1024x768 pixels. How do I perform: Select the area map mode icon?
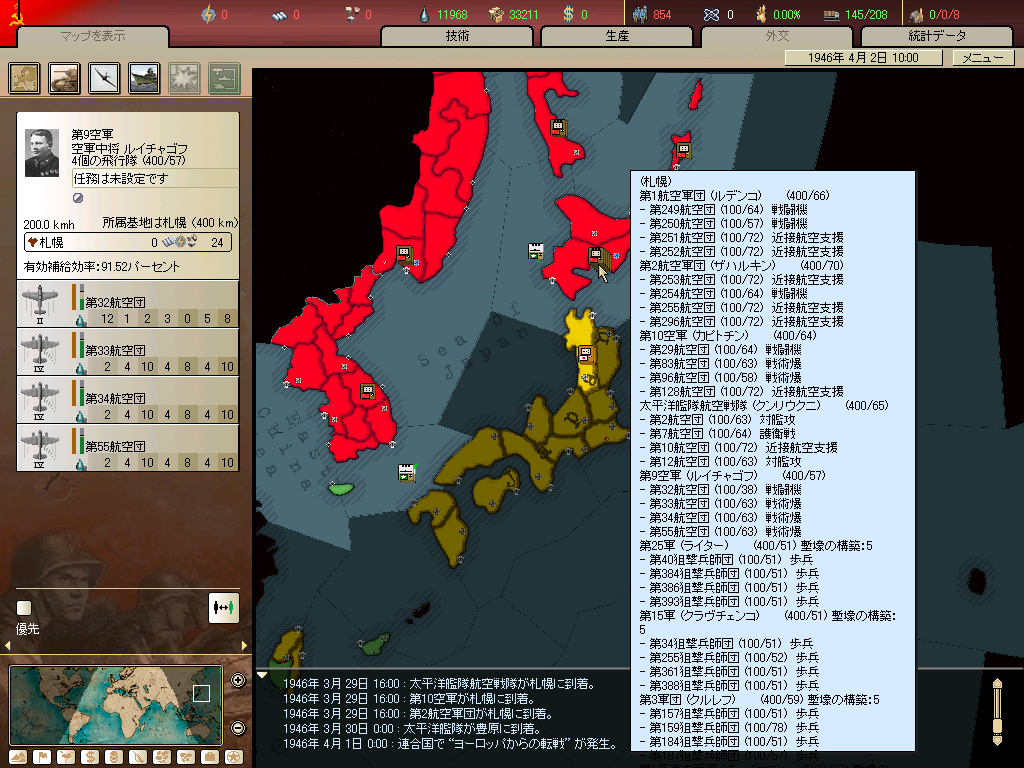(x=186, y=757)
